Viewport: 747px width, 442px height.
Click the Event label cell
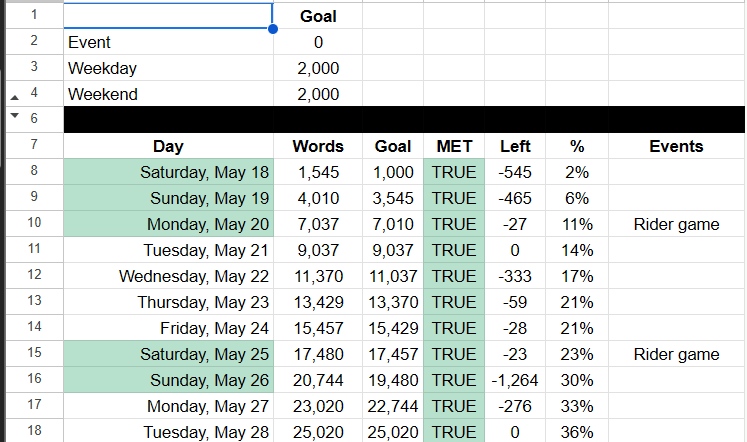click(168, 42)
